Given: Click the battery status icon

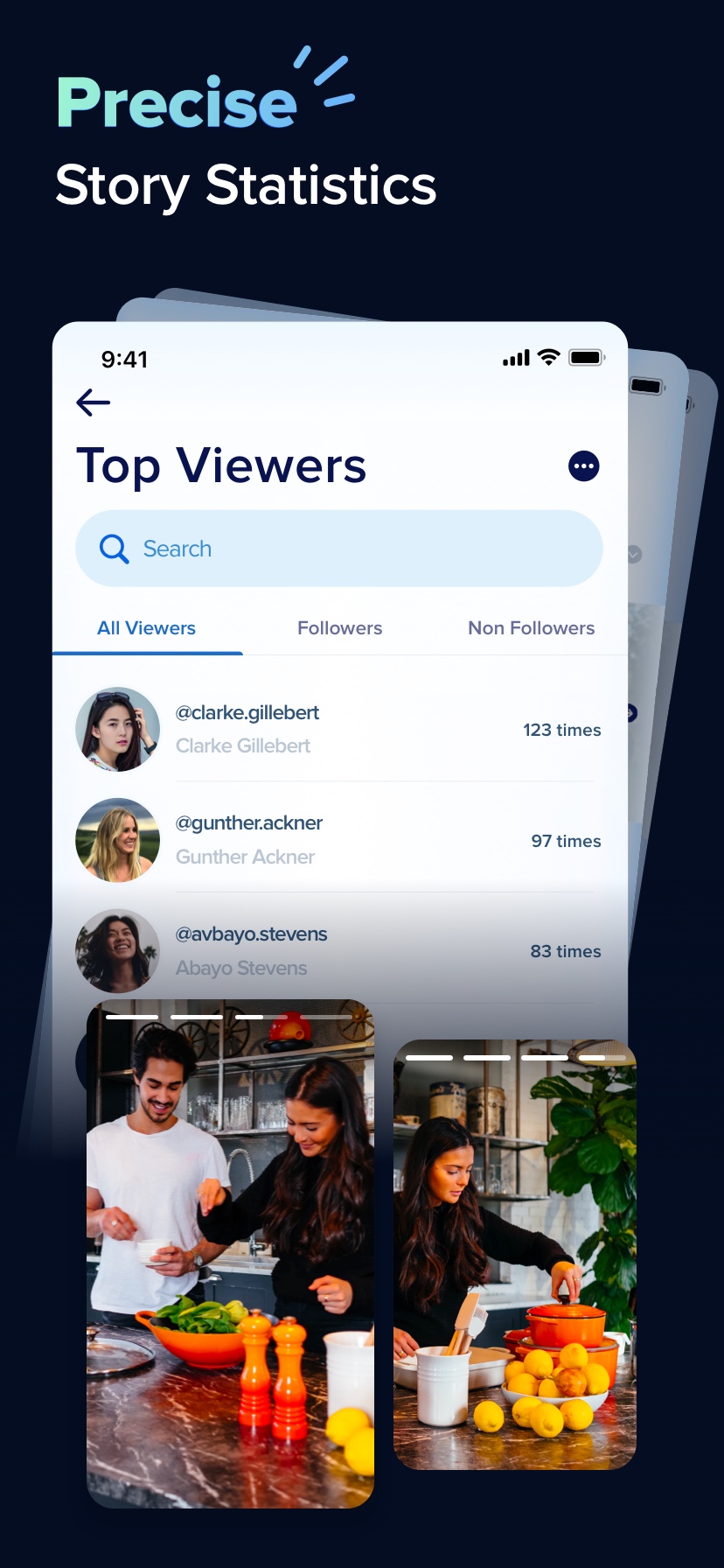Looking at the screenshot, I should tap(587, 357).
